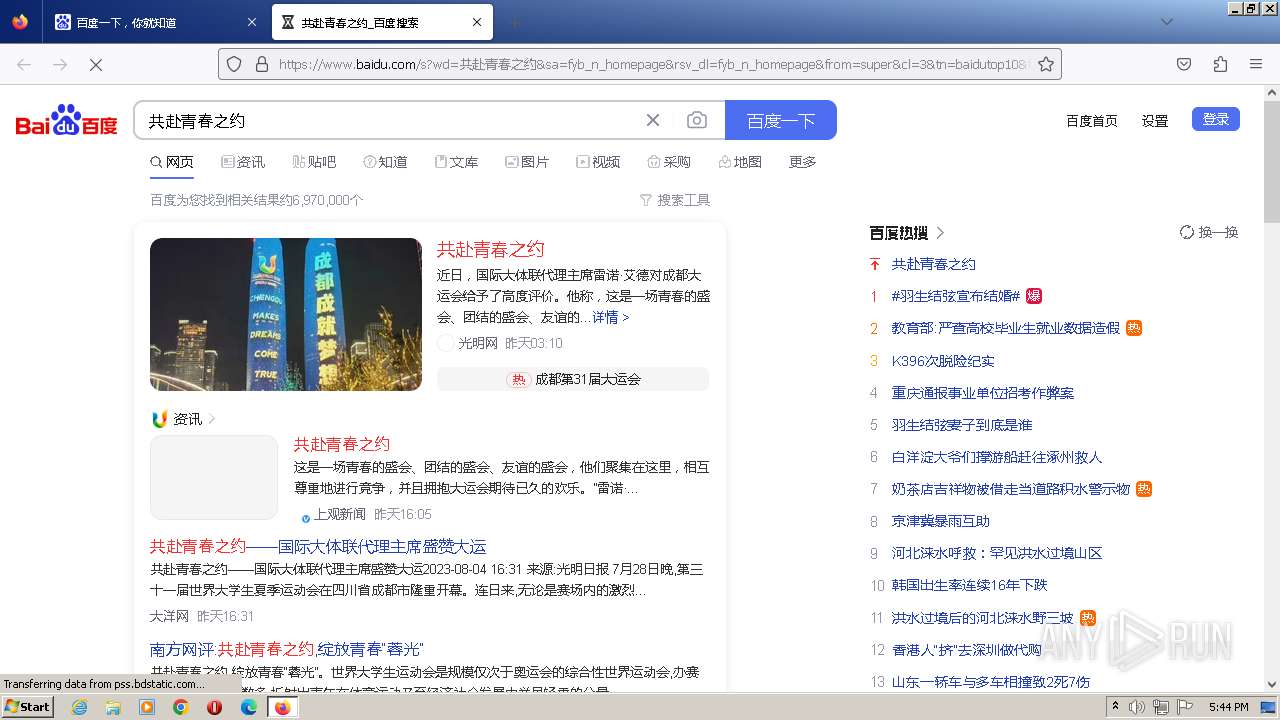Open Opera from the taskbar
This screenshot has height=720, width=1280.
pyautogui.click(x=214, y=707)
